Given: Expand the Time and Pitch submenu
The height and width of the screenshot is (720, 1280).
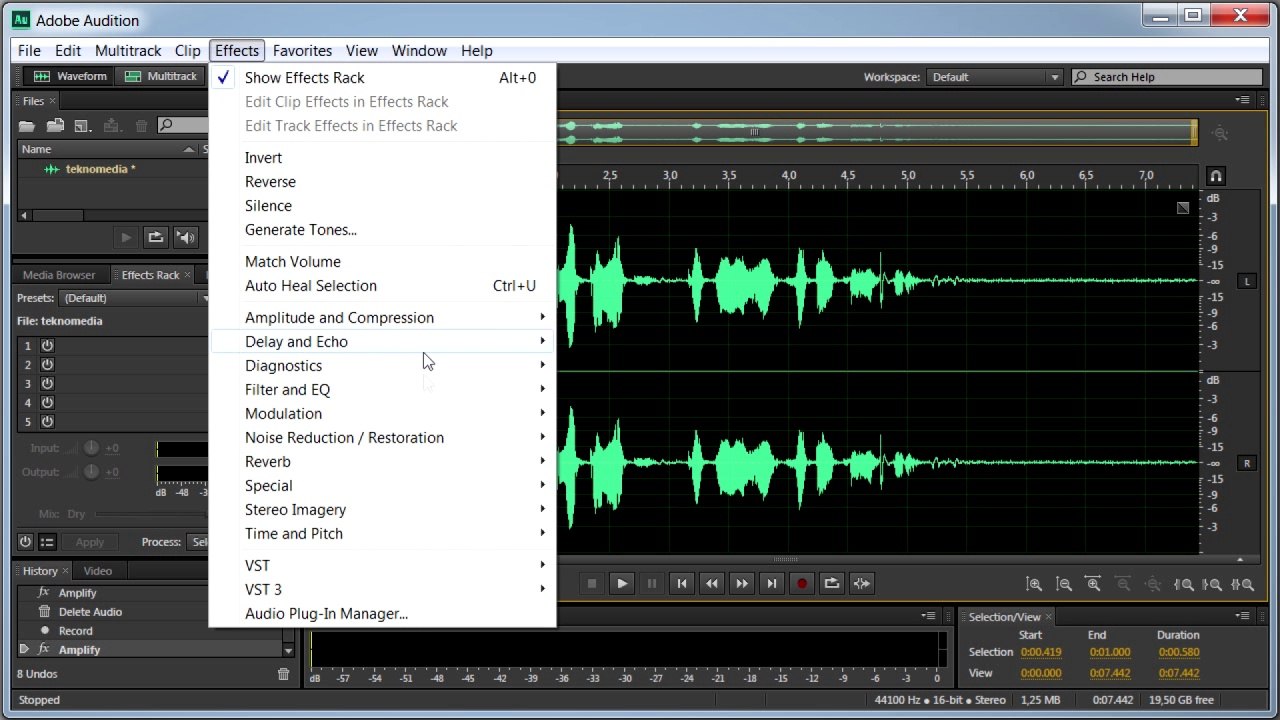Looking at the screenshot, I should click(382, 533).
